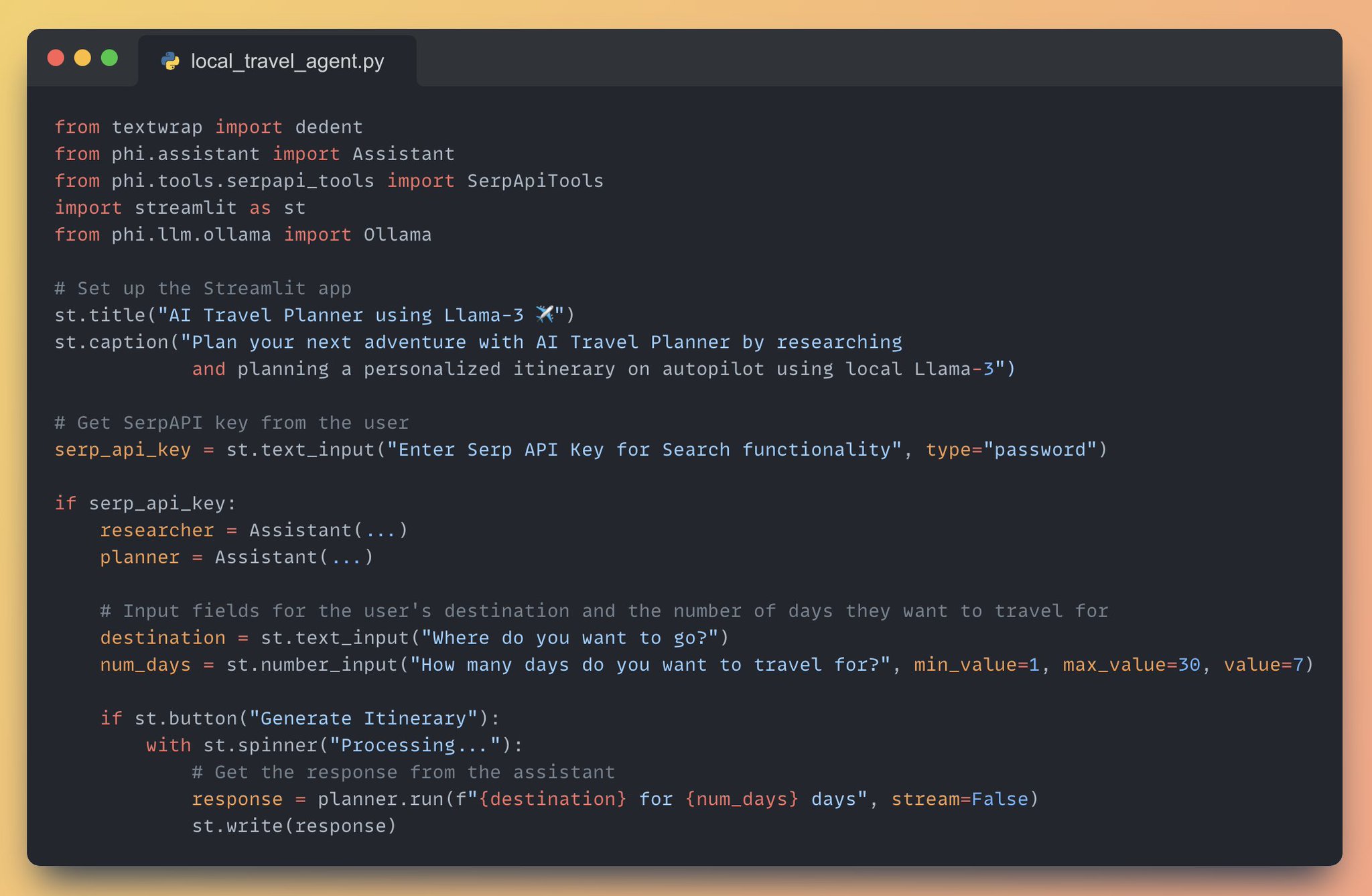Click the green maximize window button

coord(109,58)
